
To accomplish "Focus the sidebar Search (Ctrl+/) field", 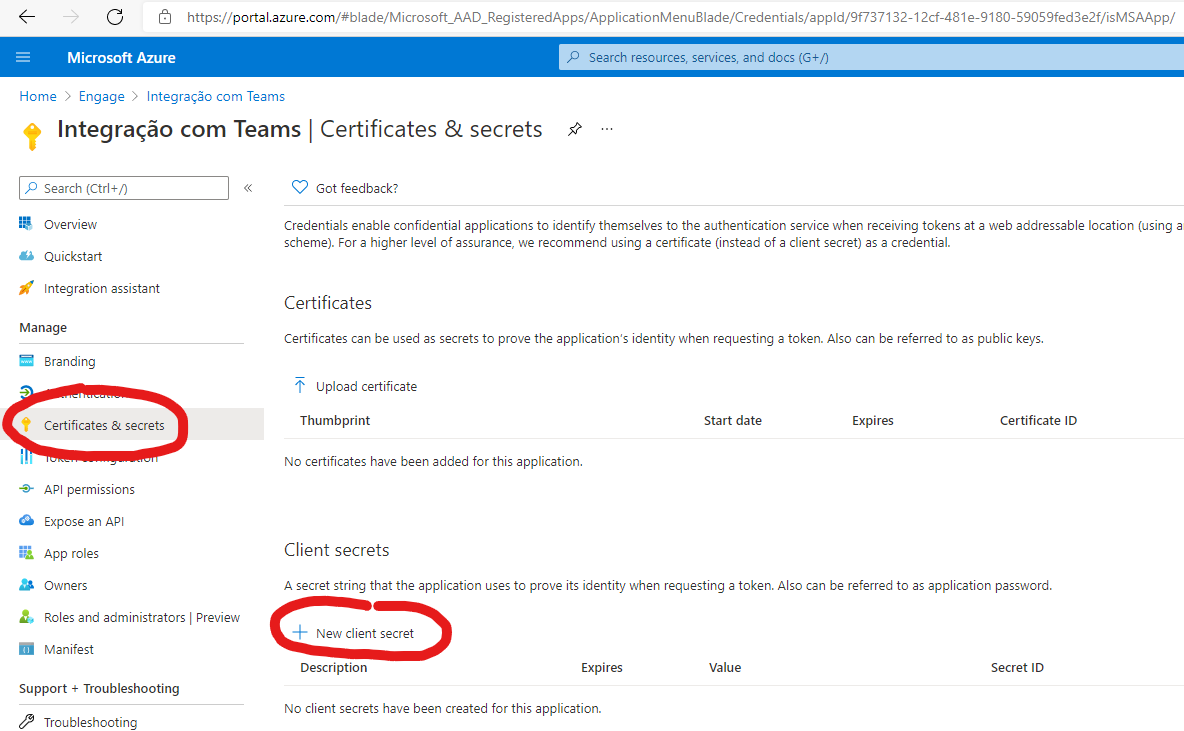I will point(124,188).
